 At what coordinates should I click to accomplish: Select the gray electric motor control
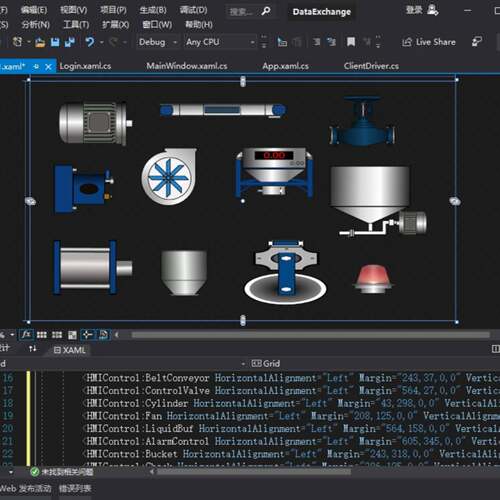pyautogui.click(x=95, y=123)
